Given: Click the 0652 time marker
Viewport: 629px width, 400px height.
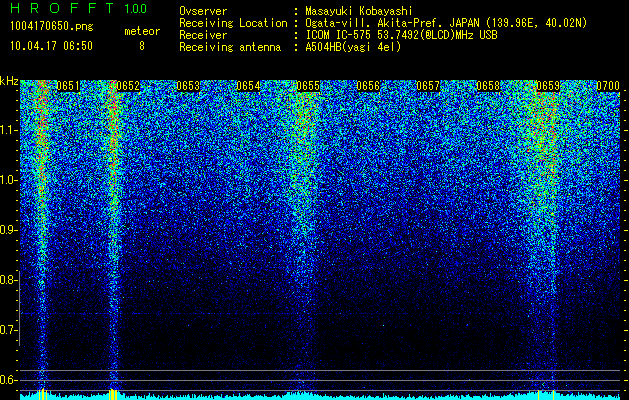Looking at the screenshot, I should click(128, 86).
